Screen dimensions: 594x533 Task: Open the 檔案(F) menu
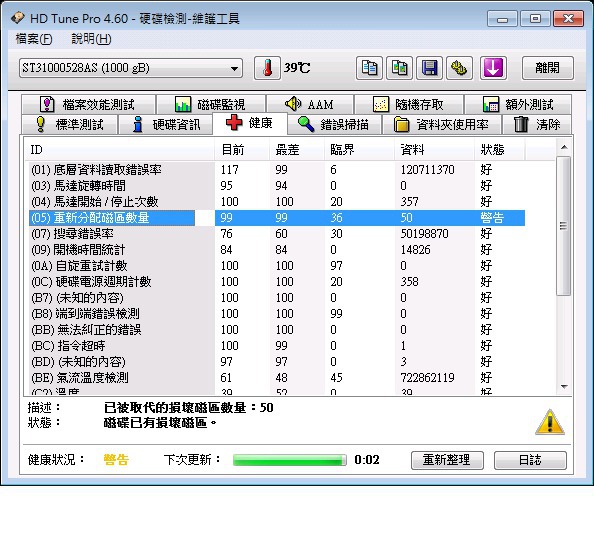[x=34, y=39]
